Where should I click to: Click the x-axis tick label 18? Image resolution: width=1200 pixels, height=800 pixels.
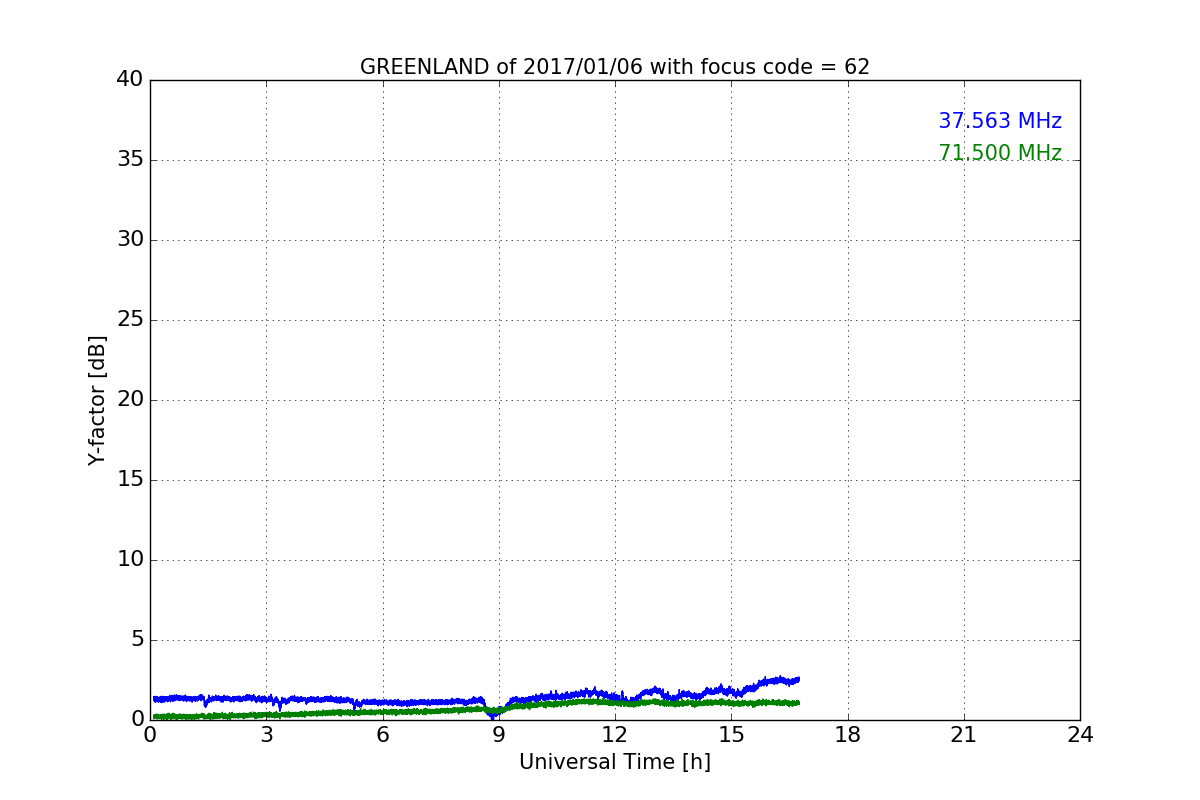(x=848, y=735)
